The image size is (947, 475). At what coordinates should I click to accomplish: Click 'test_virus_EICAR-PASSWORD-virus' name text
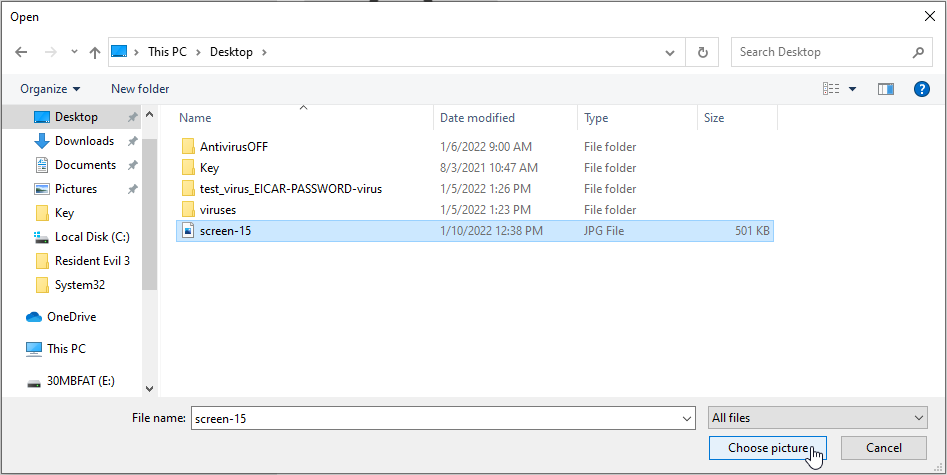[291, 189]
